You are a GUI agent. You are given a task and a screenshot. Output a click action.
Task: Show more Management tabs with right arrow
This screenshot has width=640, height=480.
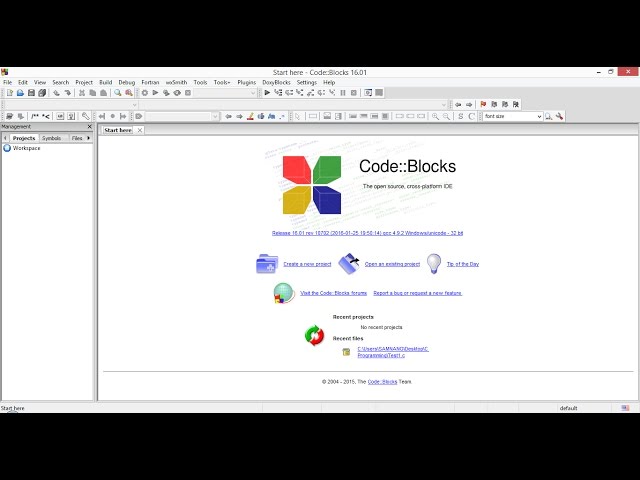click(x=89, y=138)
